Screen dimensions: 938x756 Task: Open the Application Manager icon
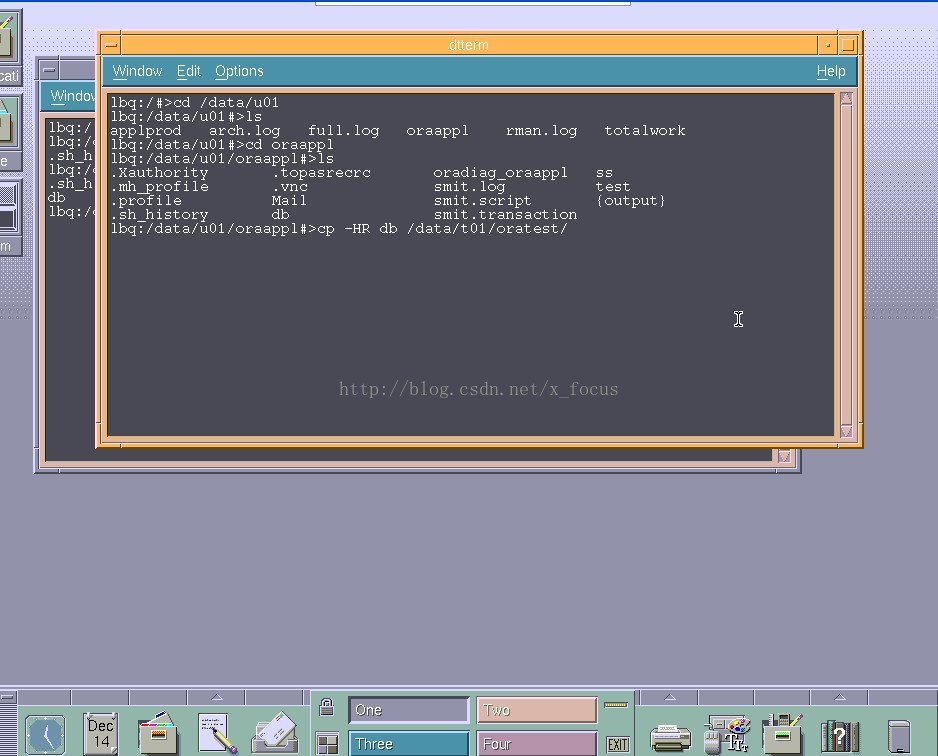point(782,733)
